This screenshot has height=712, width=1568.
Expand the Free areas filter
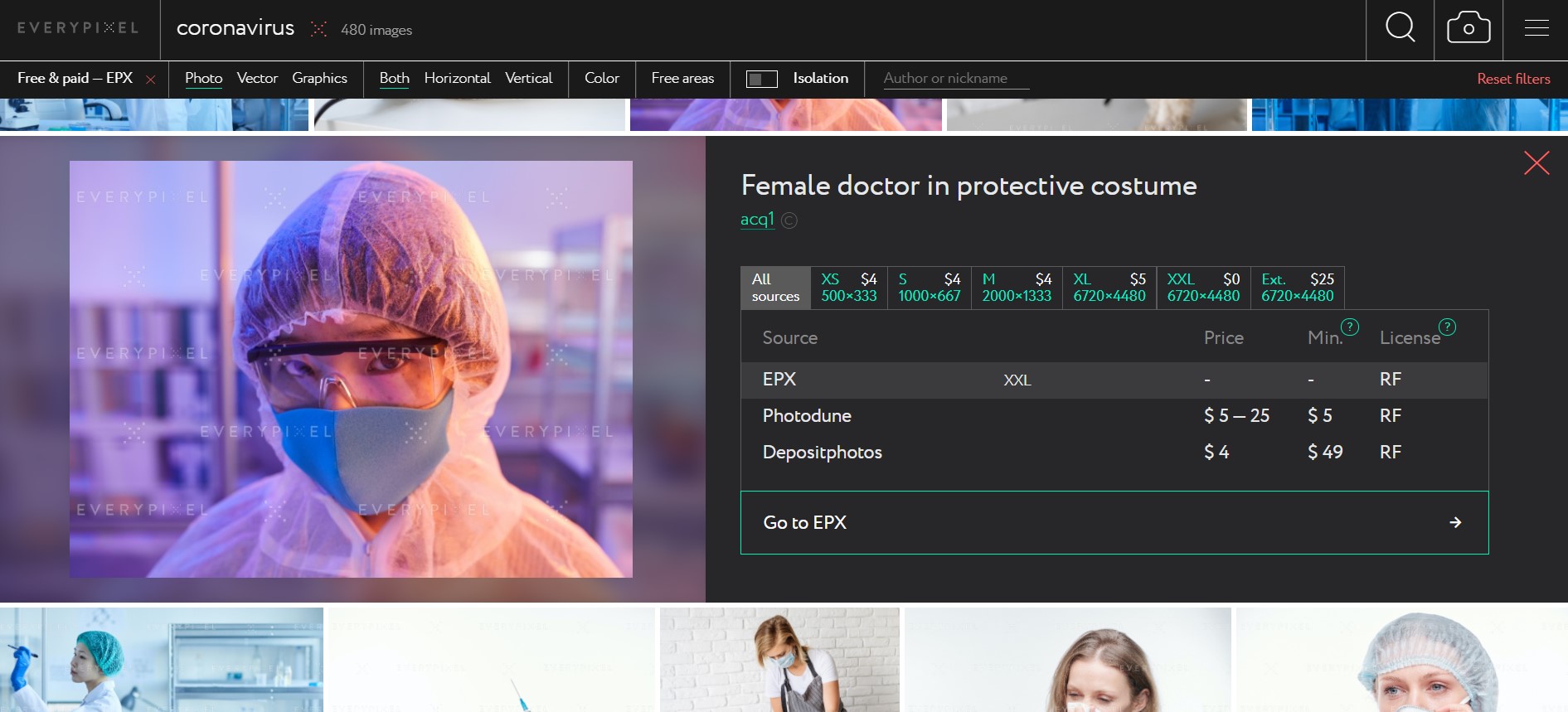pos(682,78)
